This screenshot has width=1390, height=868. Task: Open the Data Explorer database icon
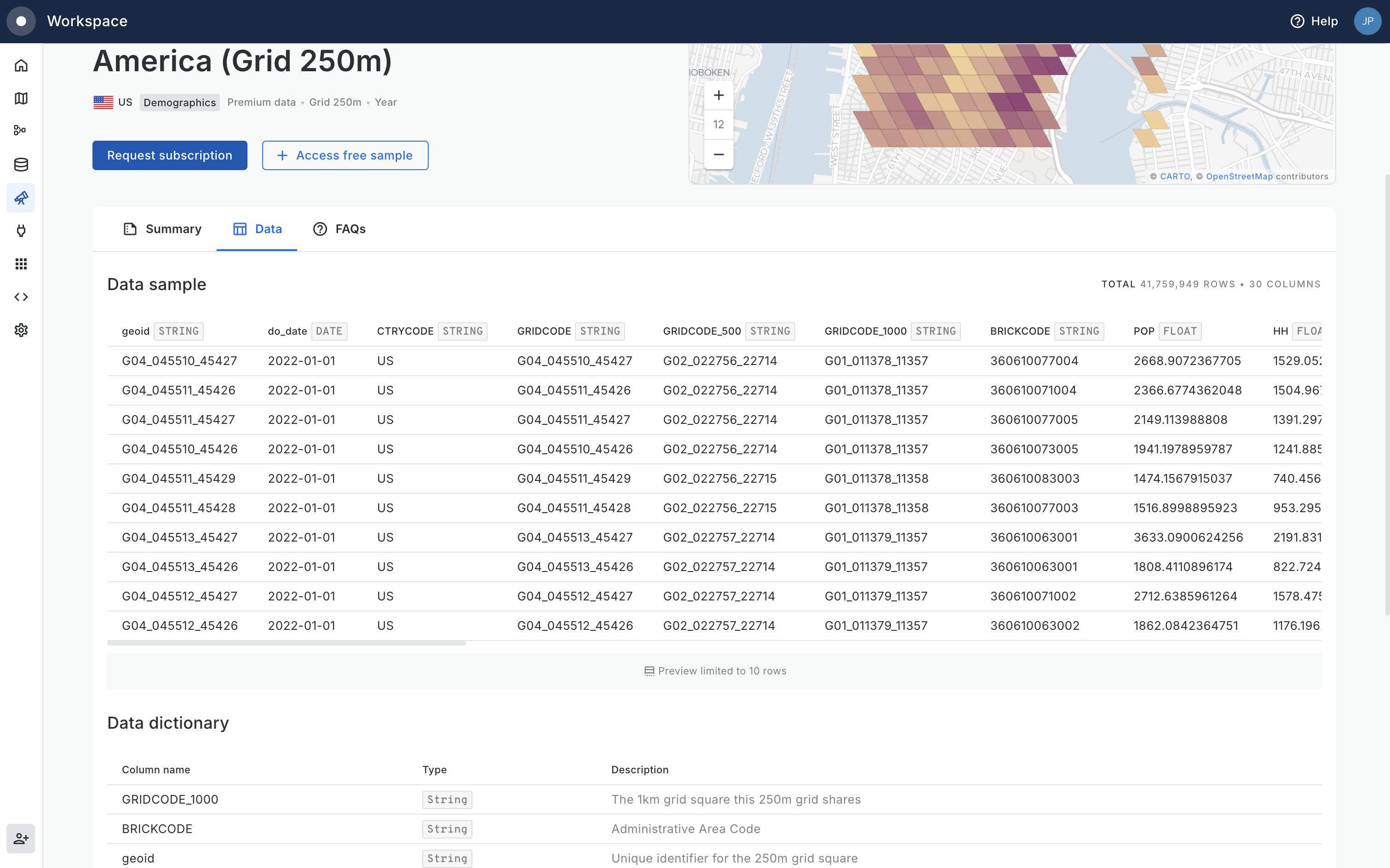click(21, 165)
